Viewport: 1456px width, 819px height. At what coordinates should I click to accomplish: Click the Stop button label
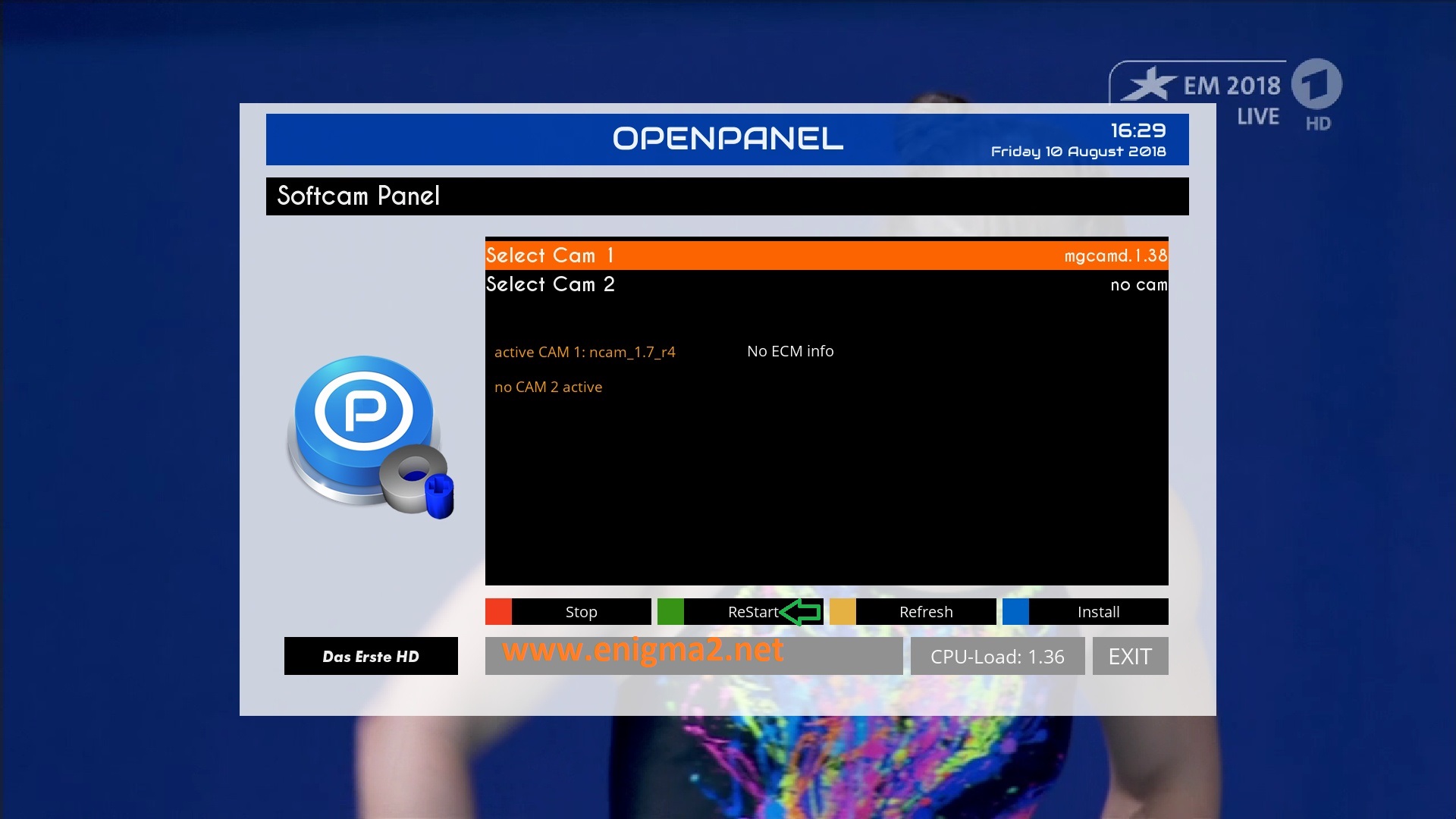tap(581, 612)
